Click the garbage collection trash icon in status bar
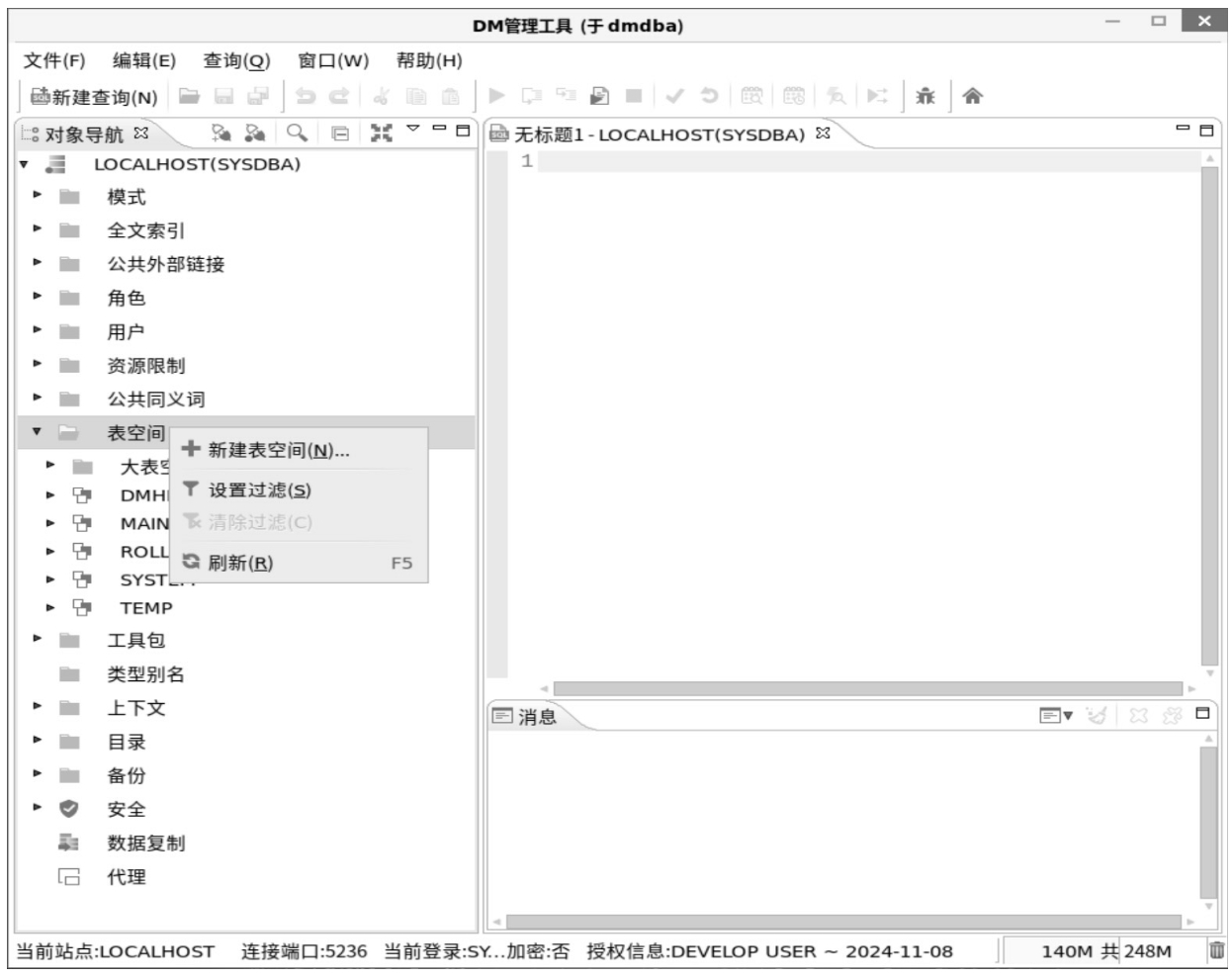Viewport: 1232px width, 977px height. pos(1216,951)
